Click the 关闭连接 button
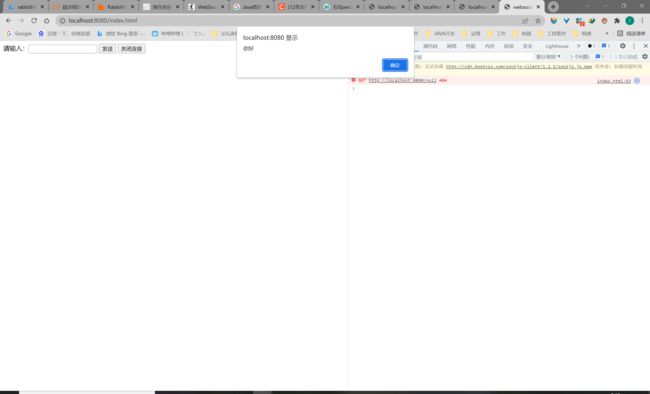The image size is (650, 394). pos(131,49)
